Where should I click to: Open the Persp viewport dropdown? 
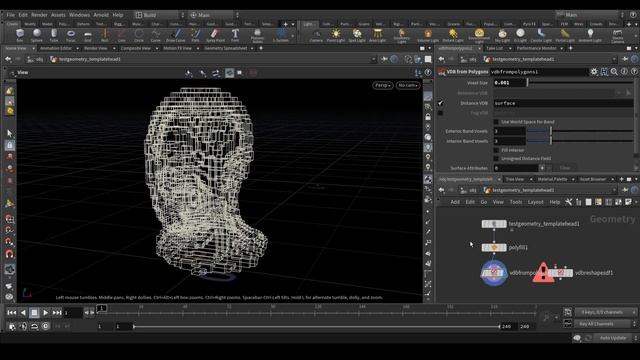(382, 85)
